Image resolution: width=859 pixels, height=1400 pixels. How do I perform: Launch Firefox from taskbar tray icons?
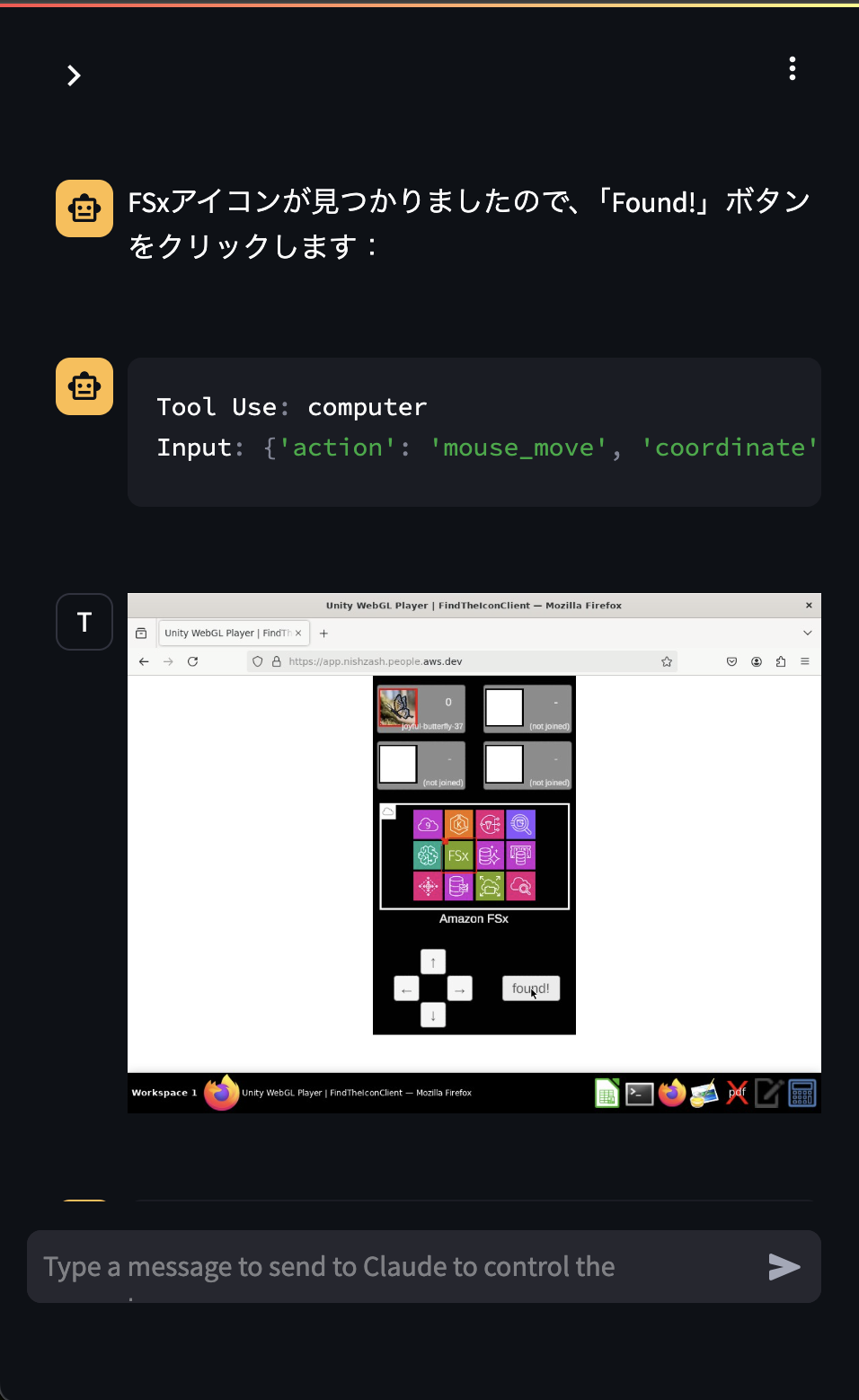(x=672, y=1094)
